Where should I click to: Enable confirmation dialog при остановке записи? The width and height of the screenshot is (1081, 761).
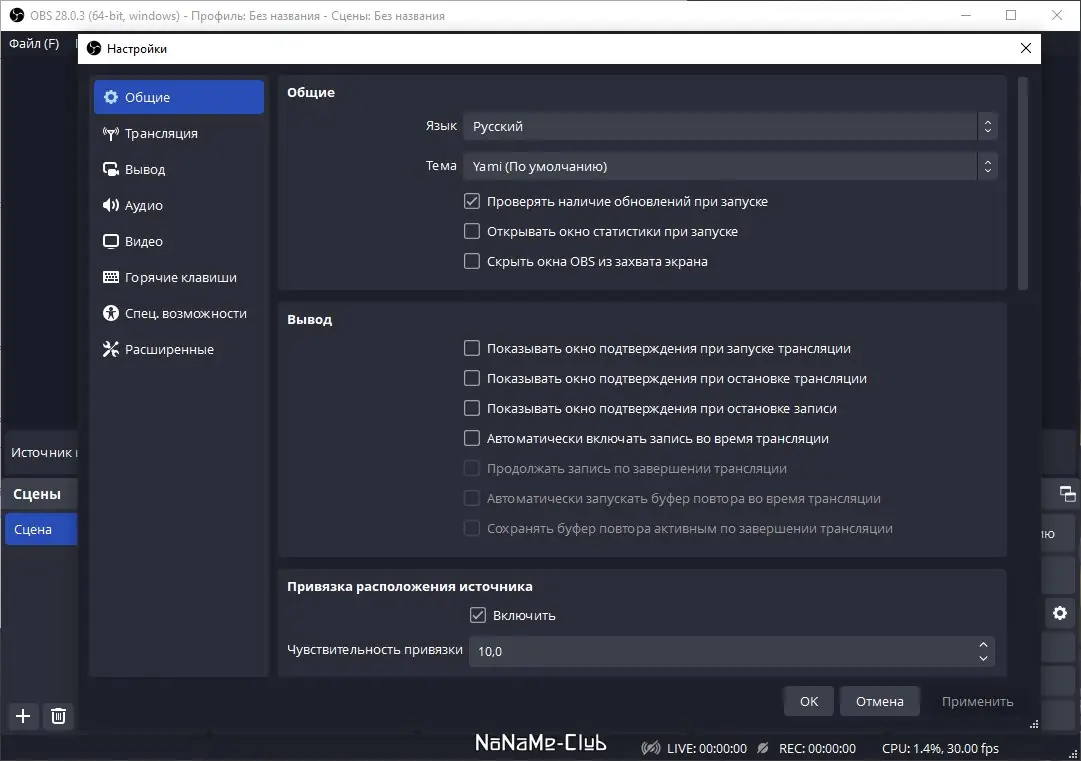(472, 408)
